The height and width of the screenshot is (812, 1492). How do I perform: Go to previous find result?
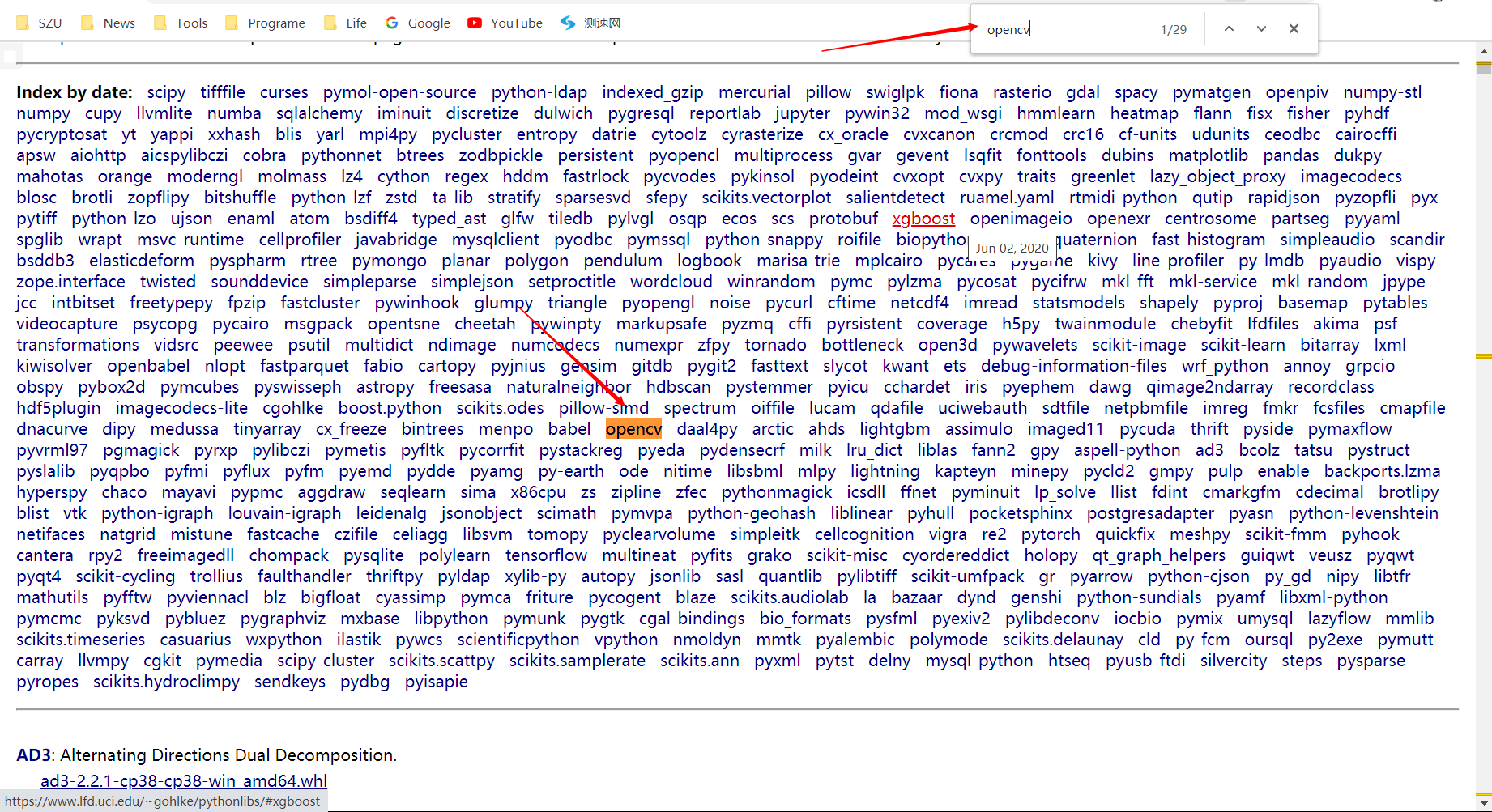pyautogui.click(x=1229, y=29)
